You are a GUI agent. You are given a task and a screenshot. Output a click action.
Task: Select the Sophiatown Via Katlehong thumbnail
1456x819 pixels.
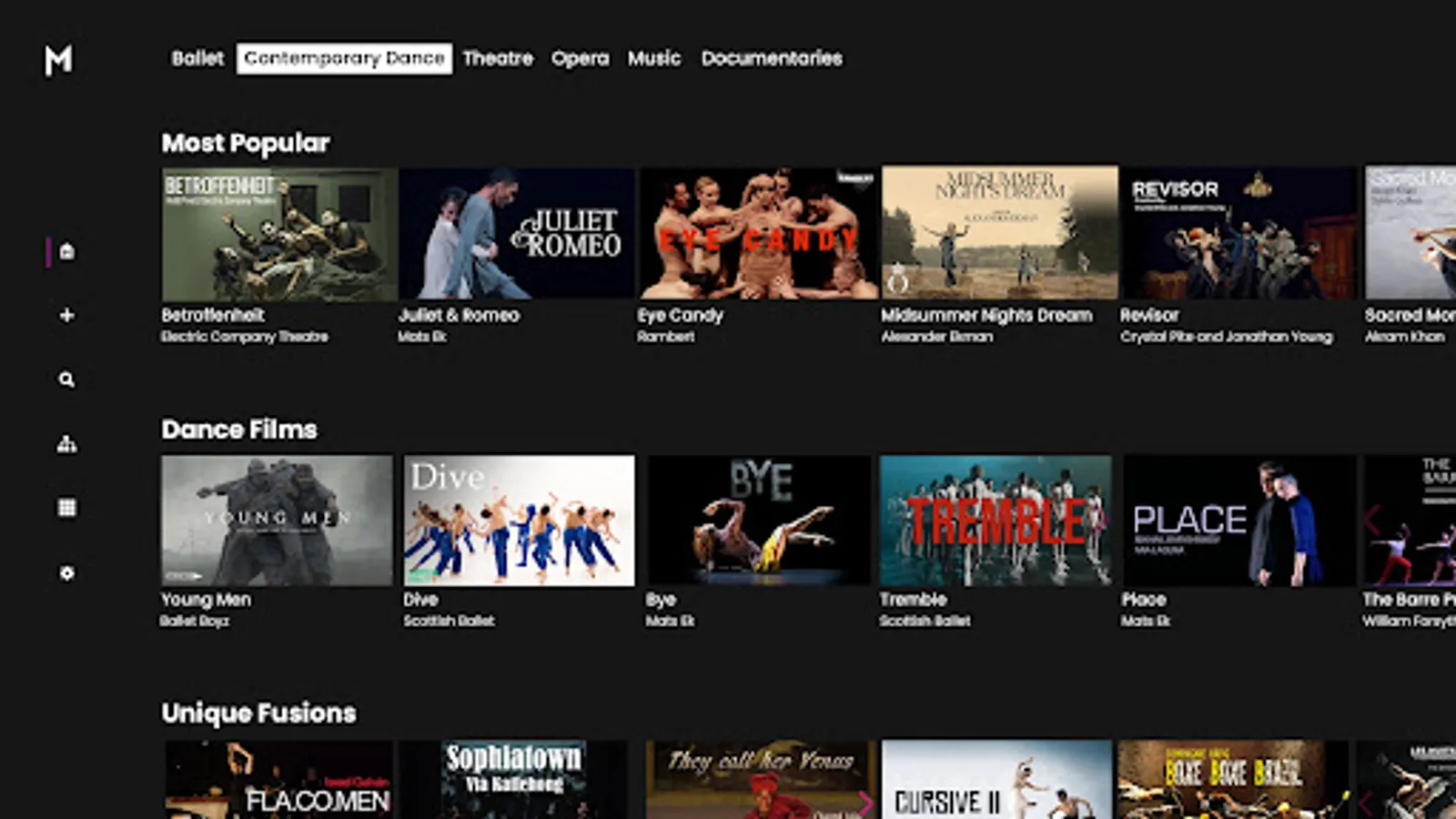pyautogui.click(x=514, y=780)
